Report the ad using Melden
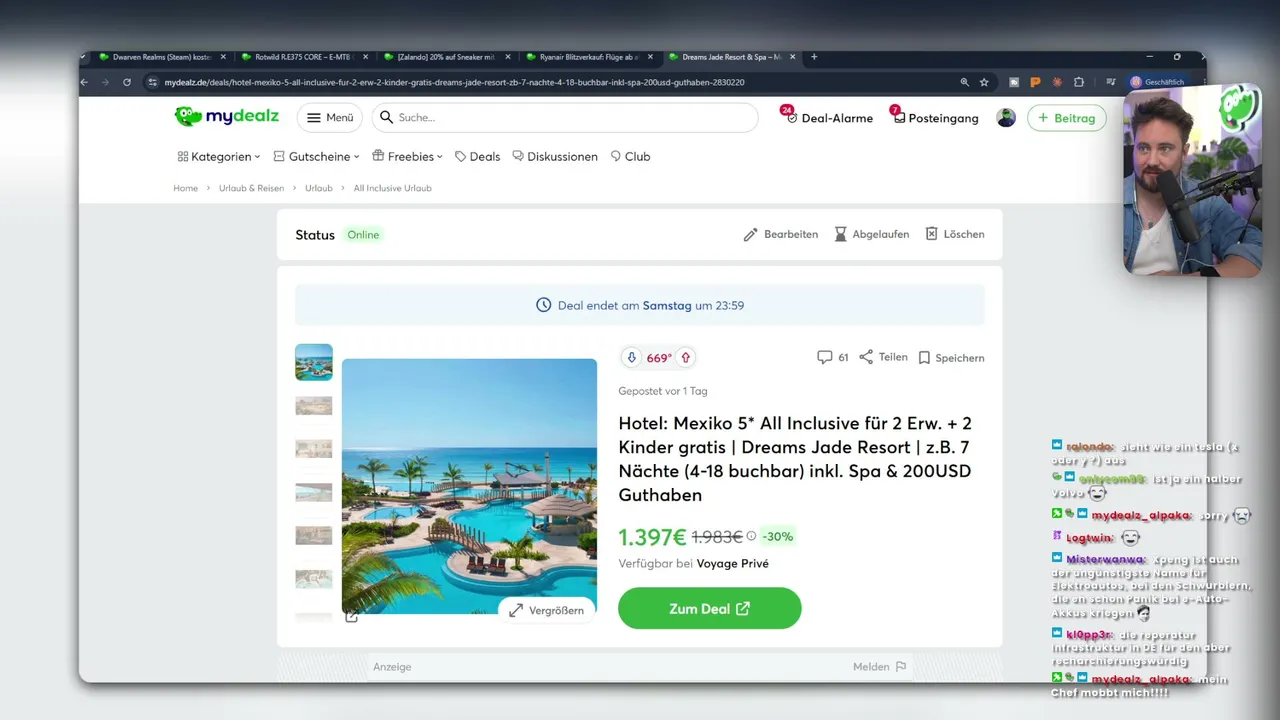This screenshot has width=1280, height=720. 880,667
